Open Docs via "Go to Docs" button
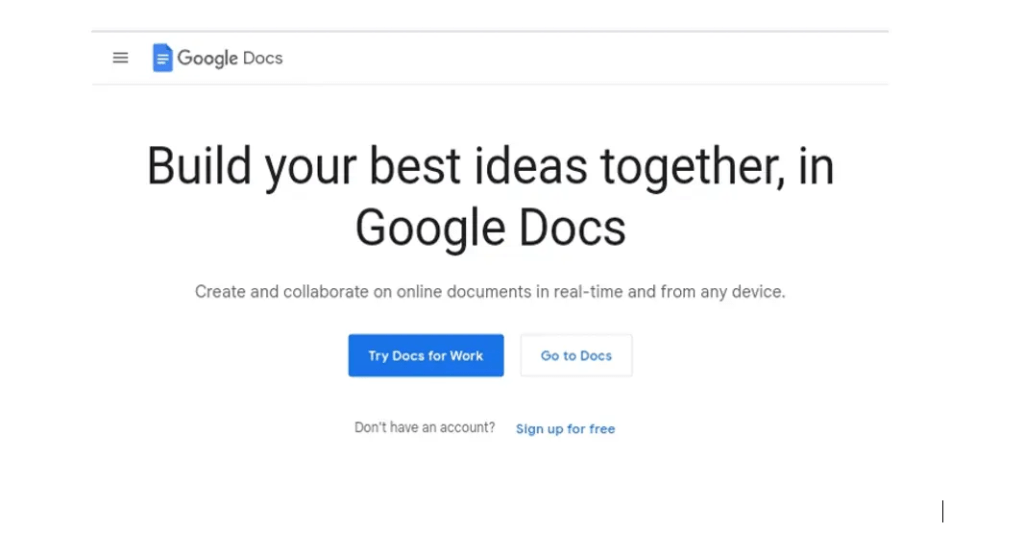Viewport: 1024px width, 558px height. coord(576,356)
